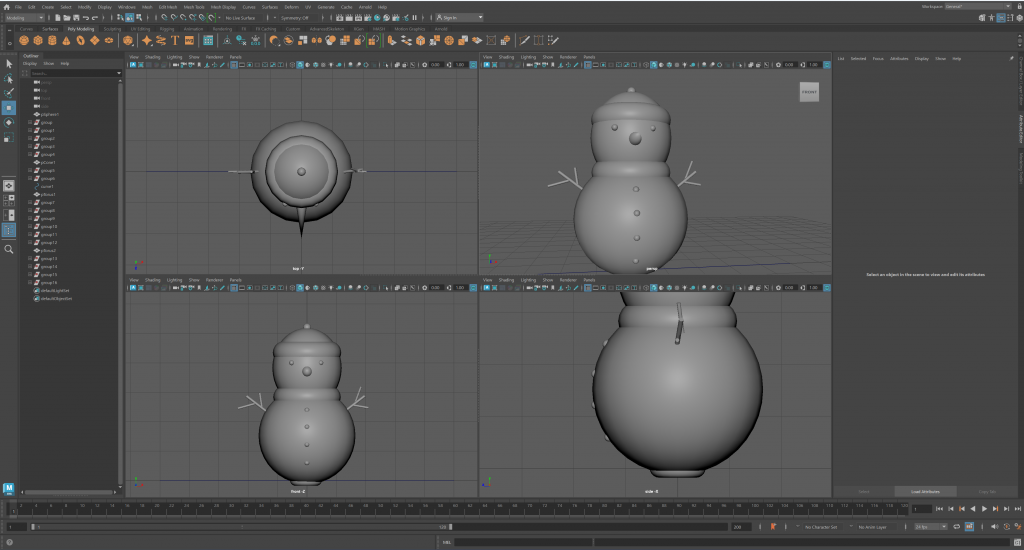Activate the Lasso Select tool
The width and height of the screenshot is (1024, 550).
pos(9,78)
